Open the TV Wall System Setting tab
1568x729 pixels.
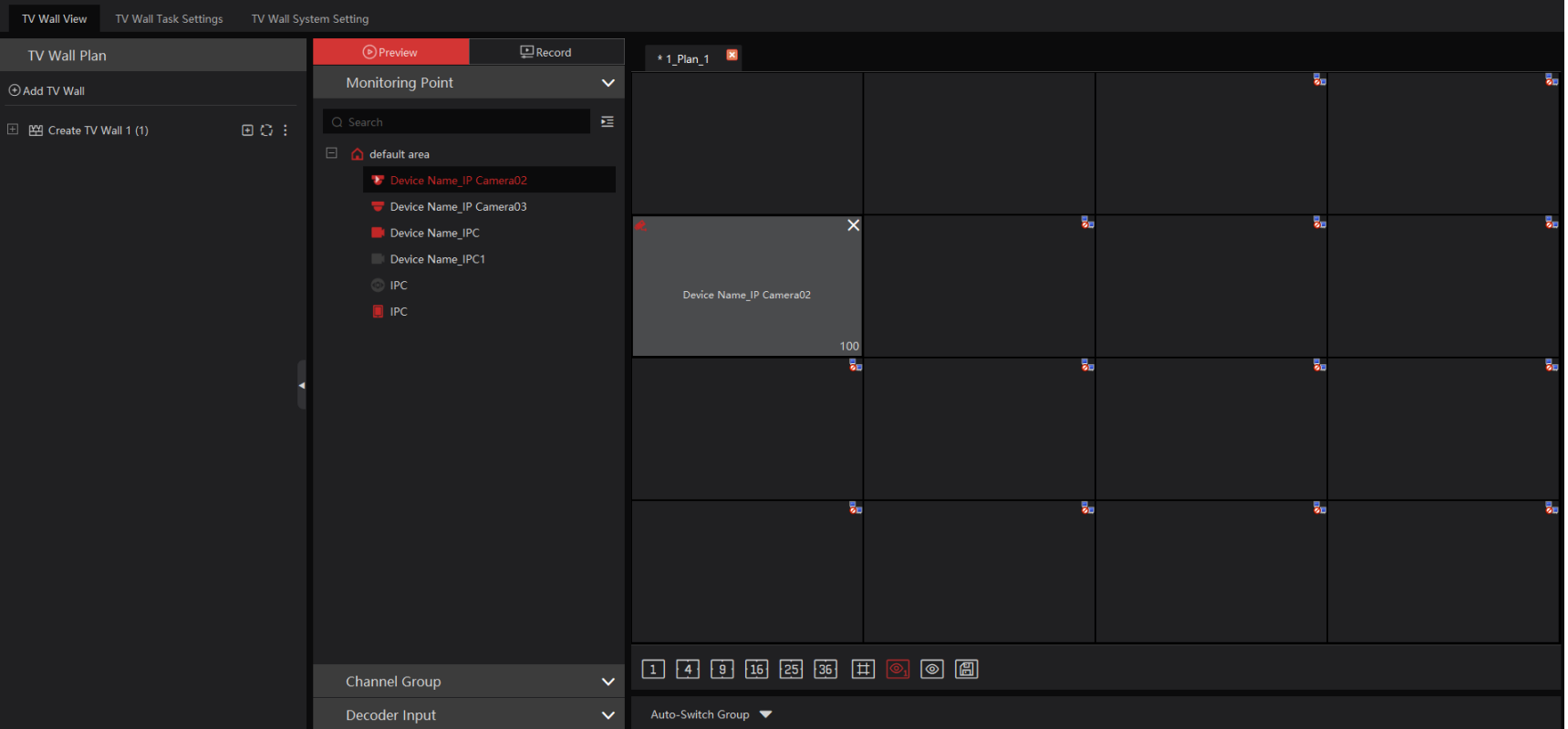click(310, 18)
